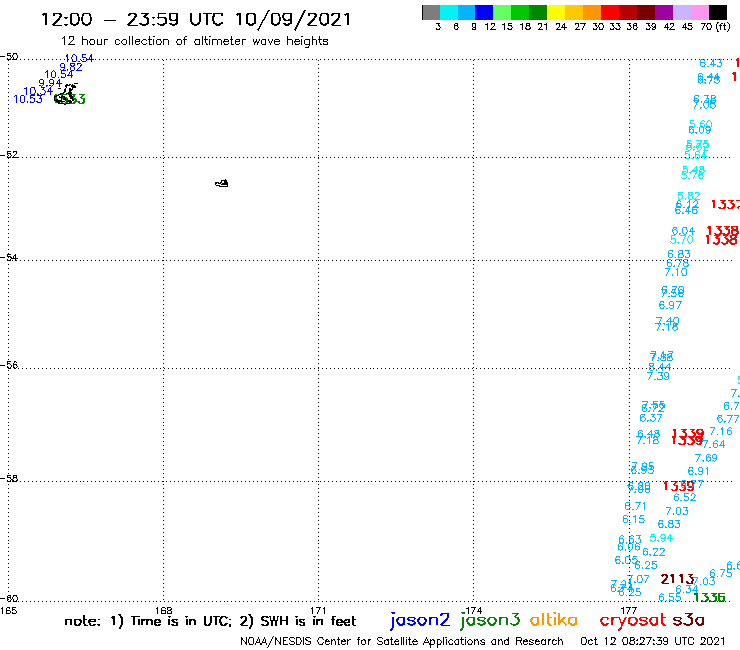Viewport: 740px width, 650px height.
Task: Click the '171' longitude axis label
Action: pyautogui.click(x=319, y=610)
